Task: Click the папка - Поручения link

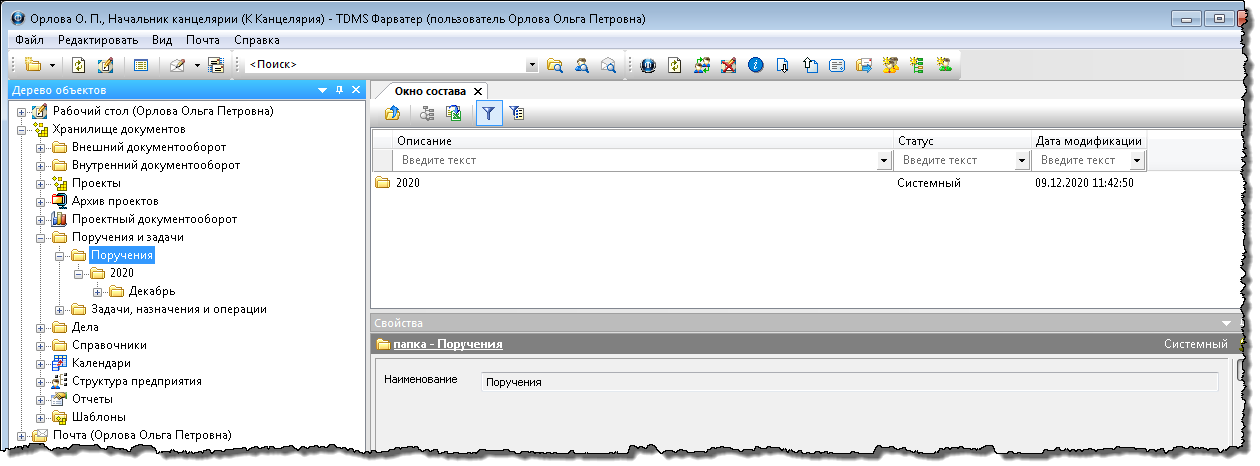Action: tap(447, 344)
